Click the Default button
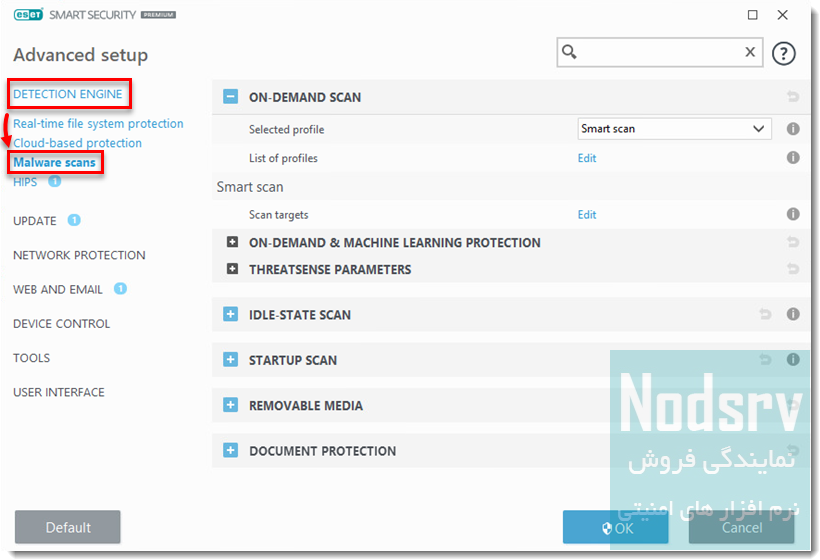The image size is (820, 560). coord(67,527)
